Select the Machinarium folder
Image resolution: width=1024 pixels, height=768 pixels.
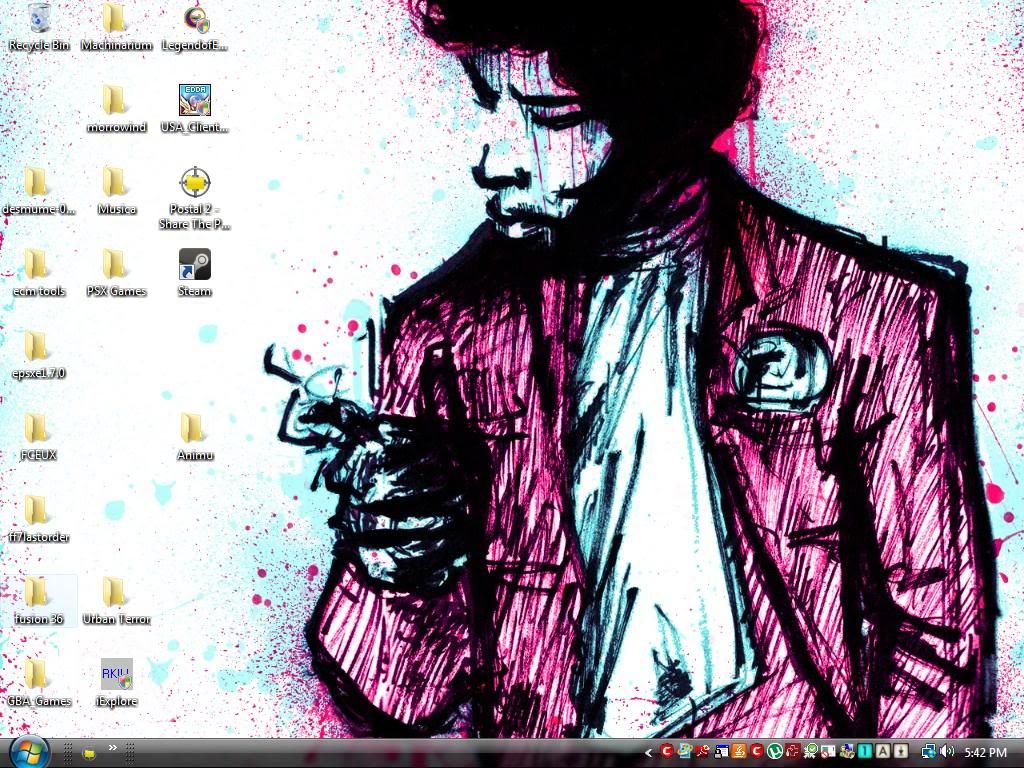tap(116, 26)
